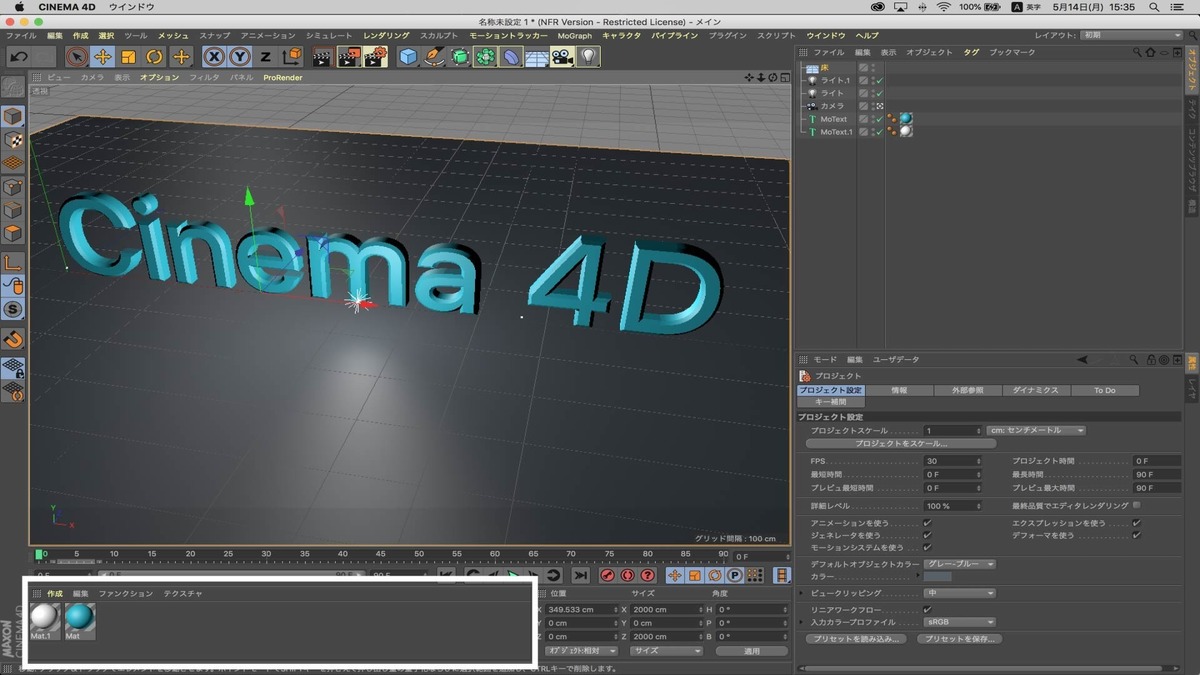Toggle リニアワークフロー checkbox
The image size is (1200, 675).
(x=928, y=609)
